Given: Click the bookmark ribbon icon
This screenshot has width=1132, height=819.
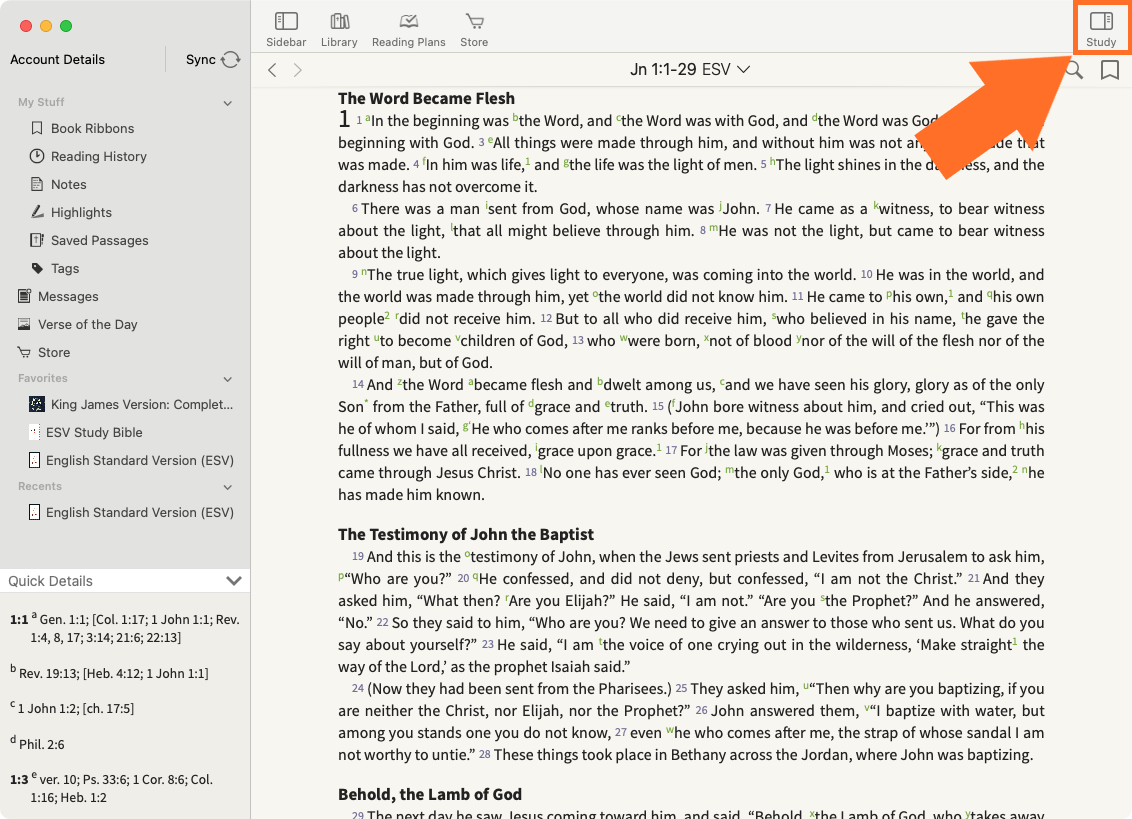Looking at the screenshot, I should 1110,70.
